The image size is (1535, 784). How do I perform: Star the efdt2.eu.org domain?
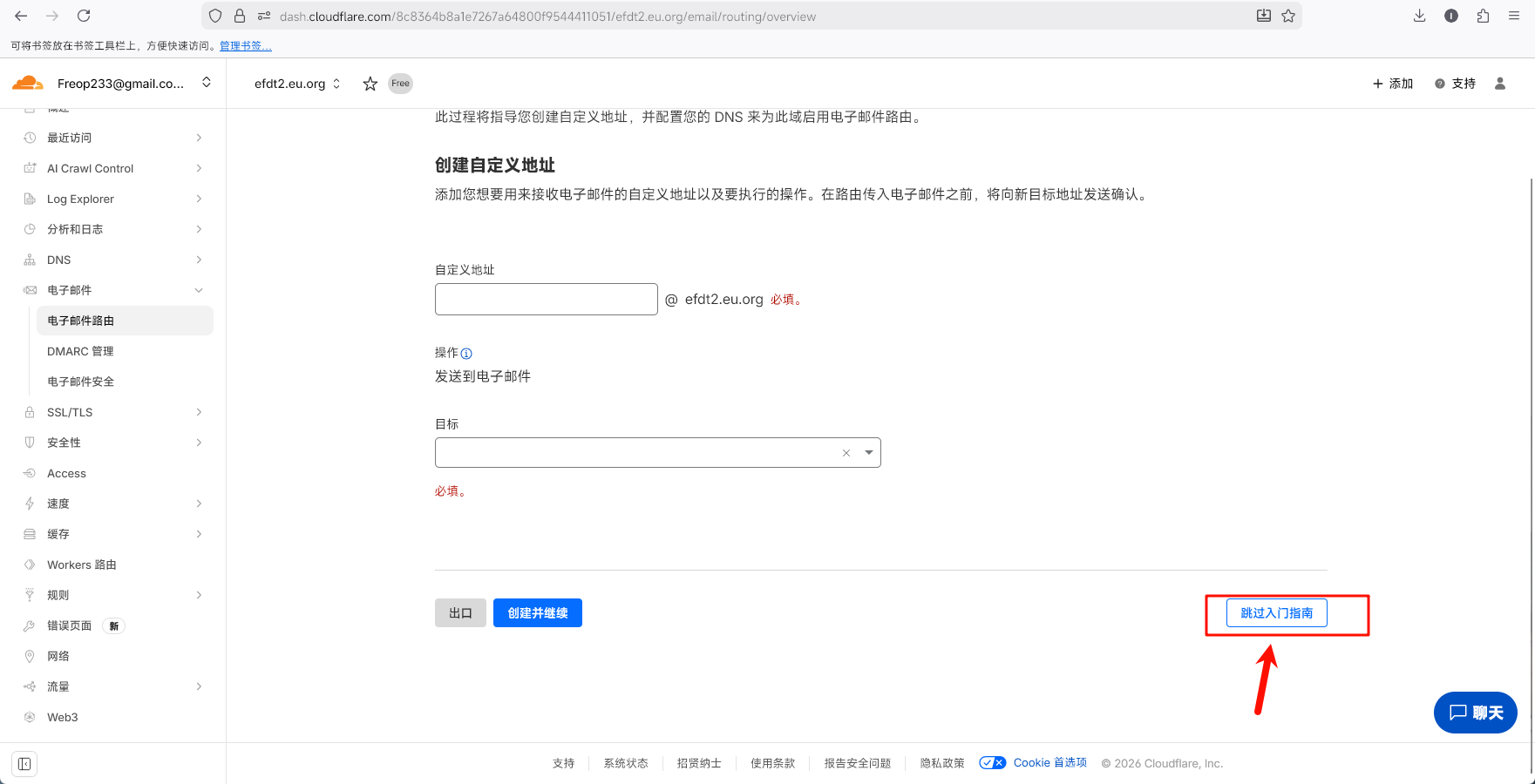[x=370, y=84]
